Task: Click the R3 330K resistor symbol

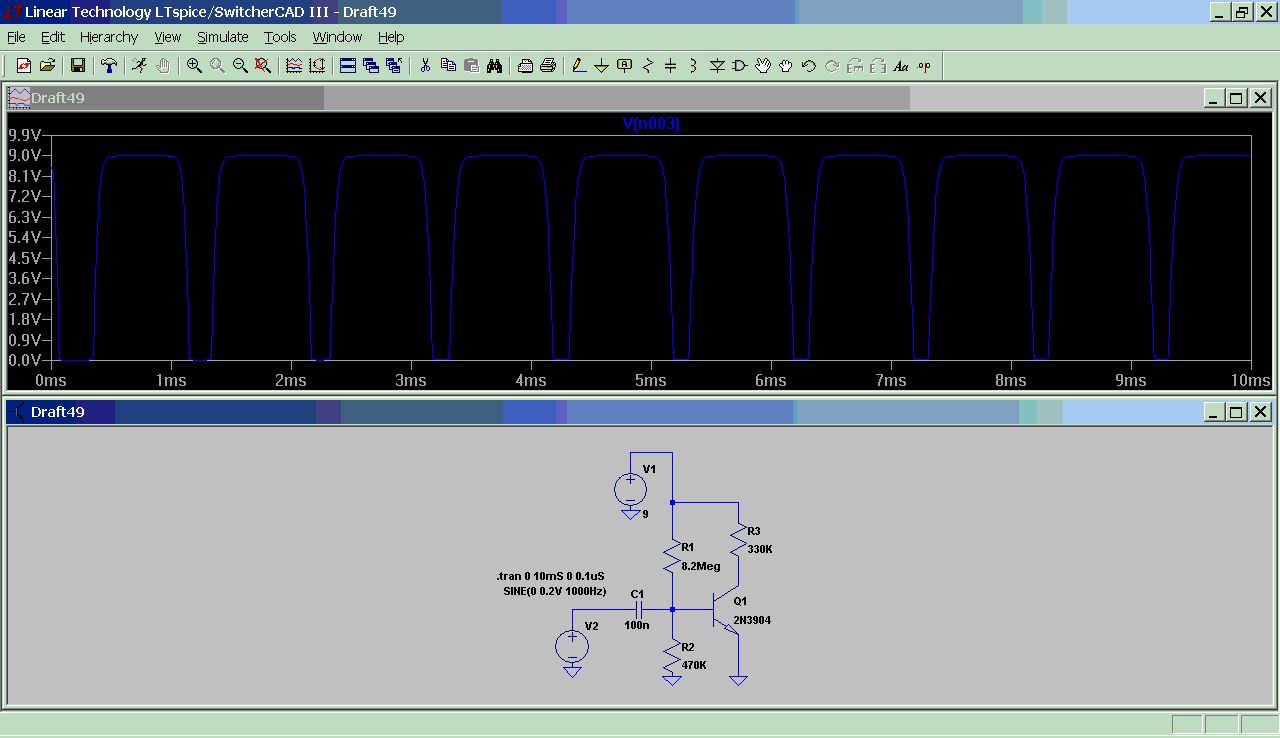Action: 738,541
